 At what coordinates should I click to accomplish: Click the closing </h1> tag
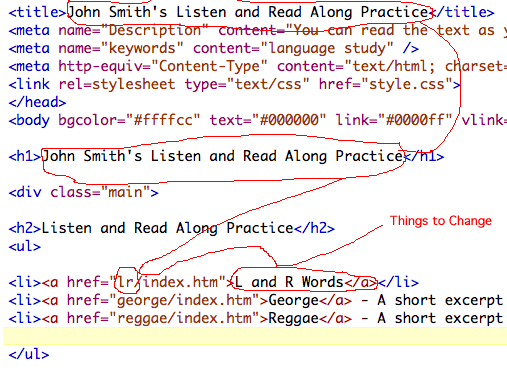tap(424, 157)
